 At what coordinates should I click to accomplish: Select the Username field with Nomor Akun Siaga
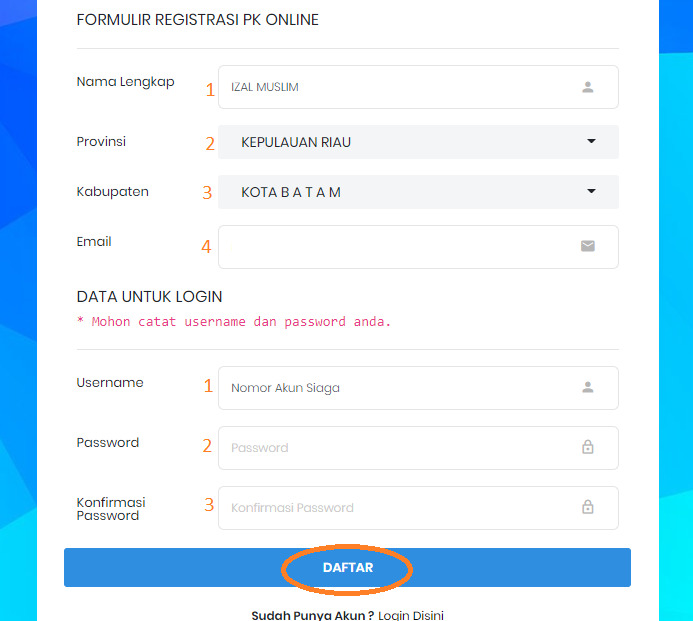click(400, 388)
